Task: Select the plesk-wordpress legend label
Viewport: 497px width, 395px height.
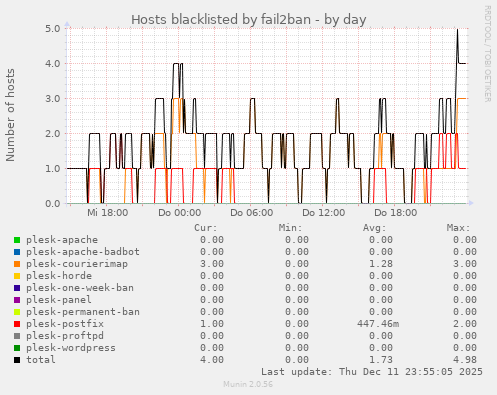Action: tap(71, 348)
